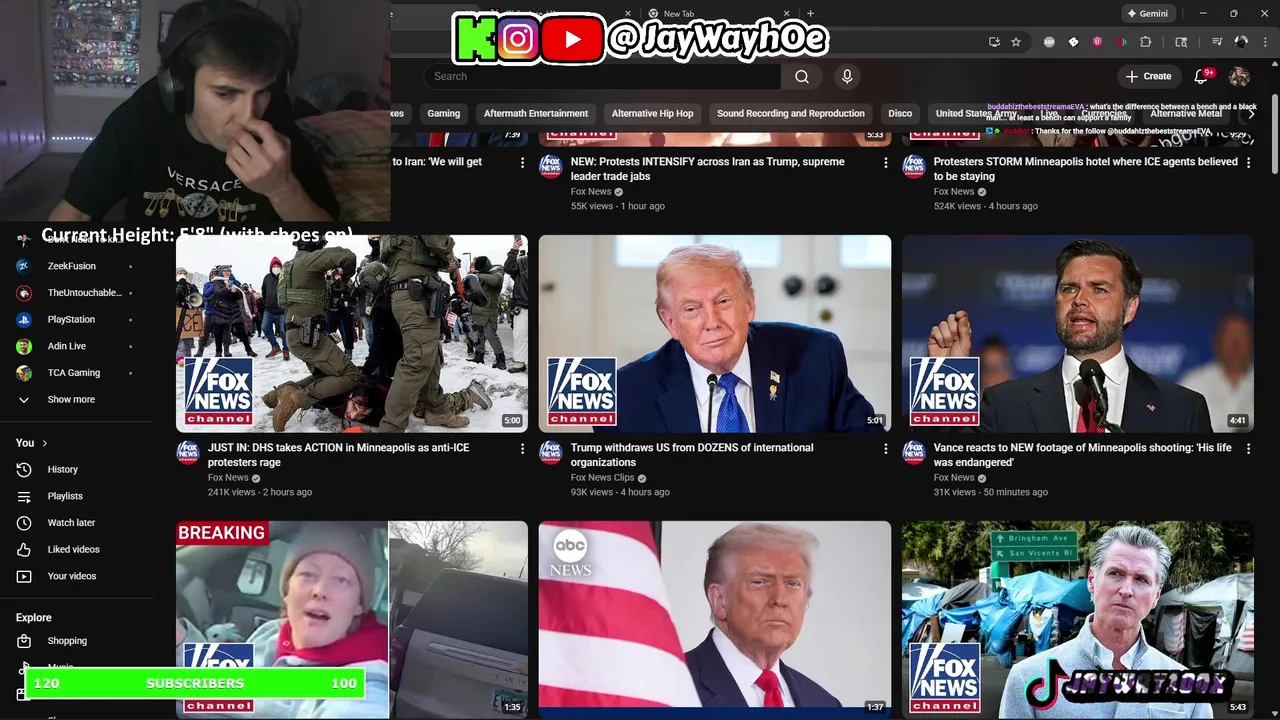Open title Vance reacts to NEW footage
Screen dimensions: 1280x720
coord(1082,455)
